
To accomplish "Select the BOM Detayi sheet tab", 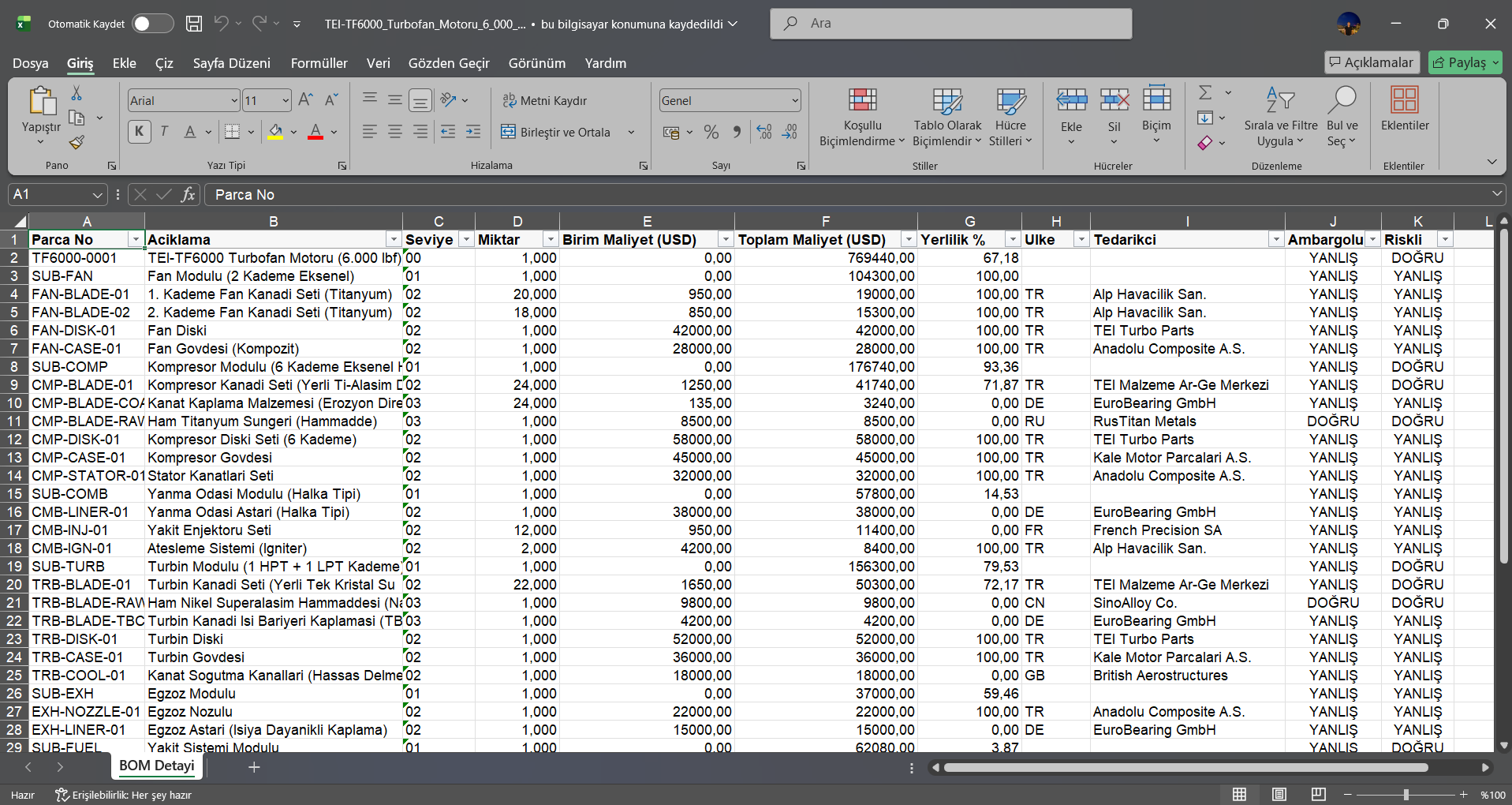I will click(x=157, y=766).
